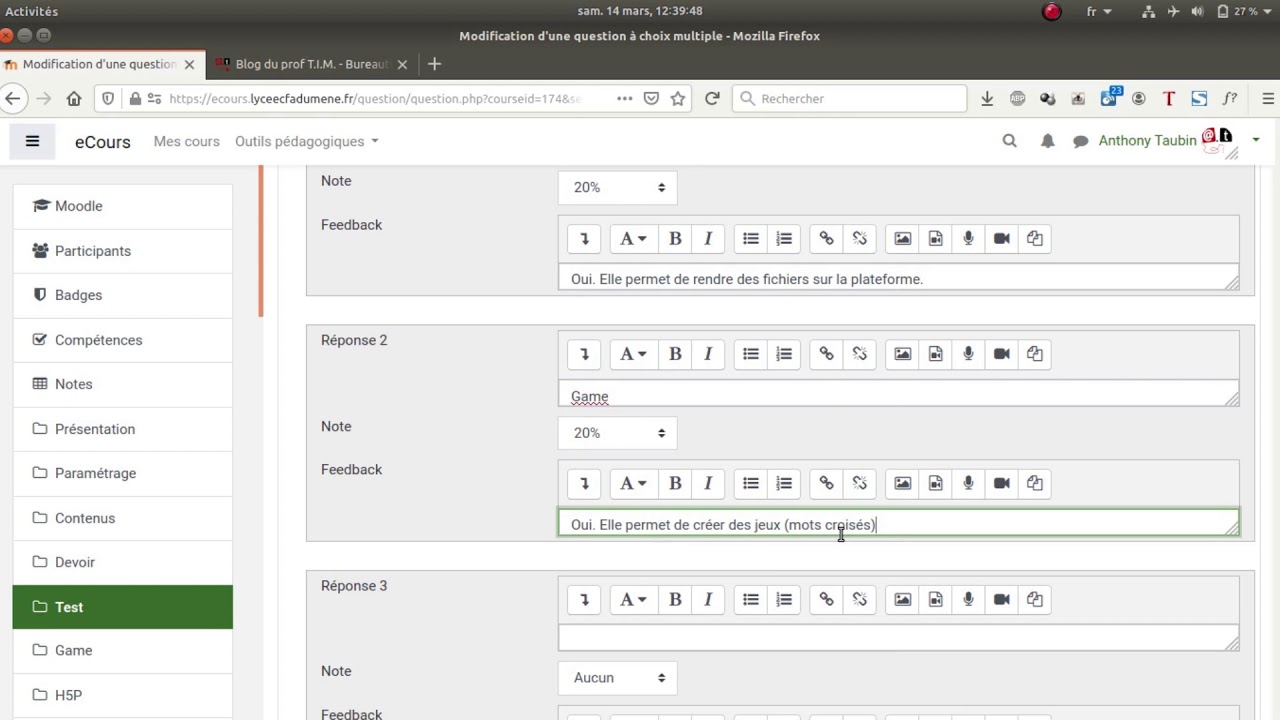Open the first Note 20% dropdown
This screenshot has height=720, width=1280.
point(617,188)
